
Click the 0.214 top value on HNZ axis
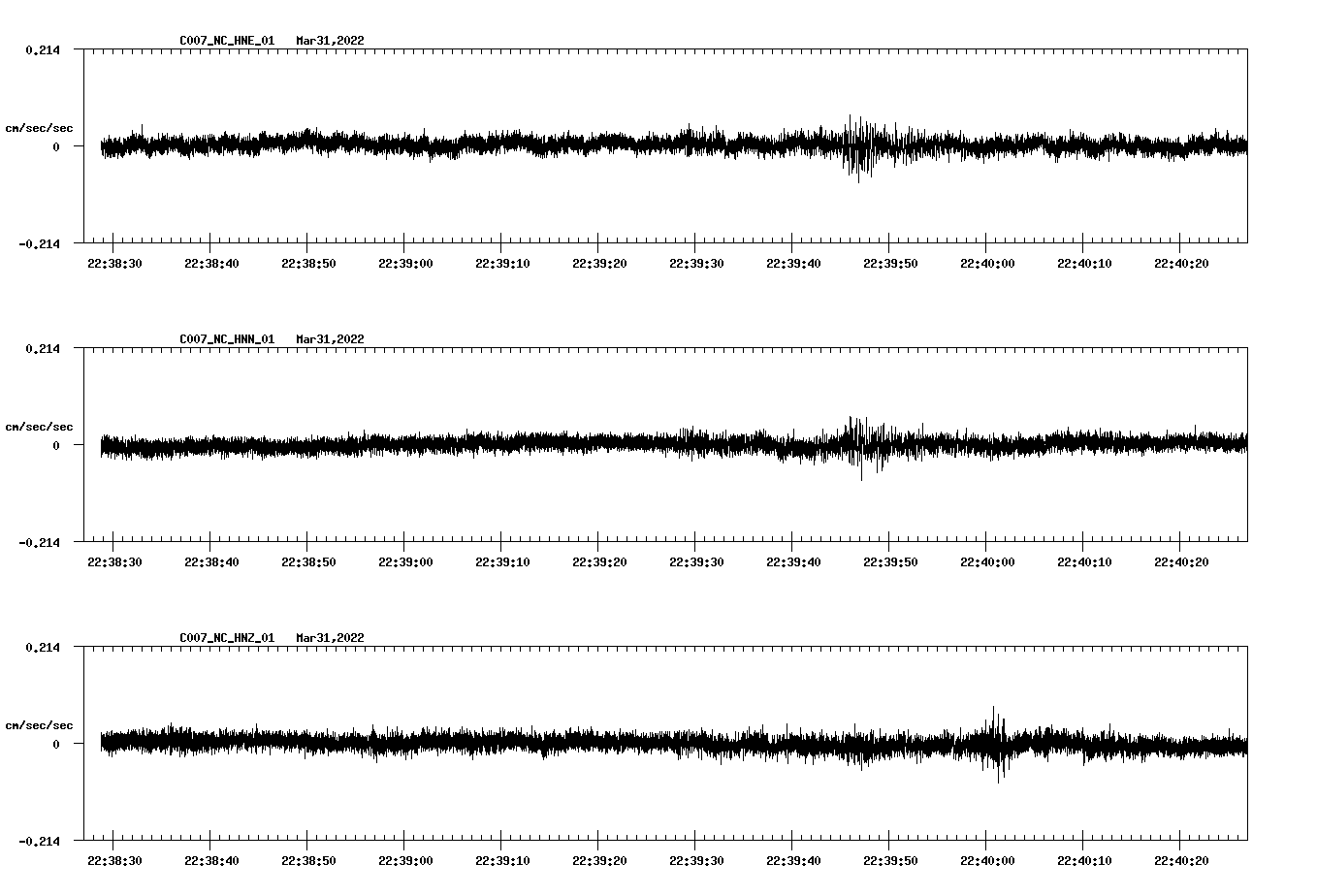coord(43,648)
